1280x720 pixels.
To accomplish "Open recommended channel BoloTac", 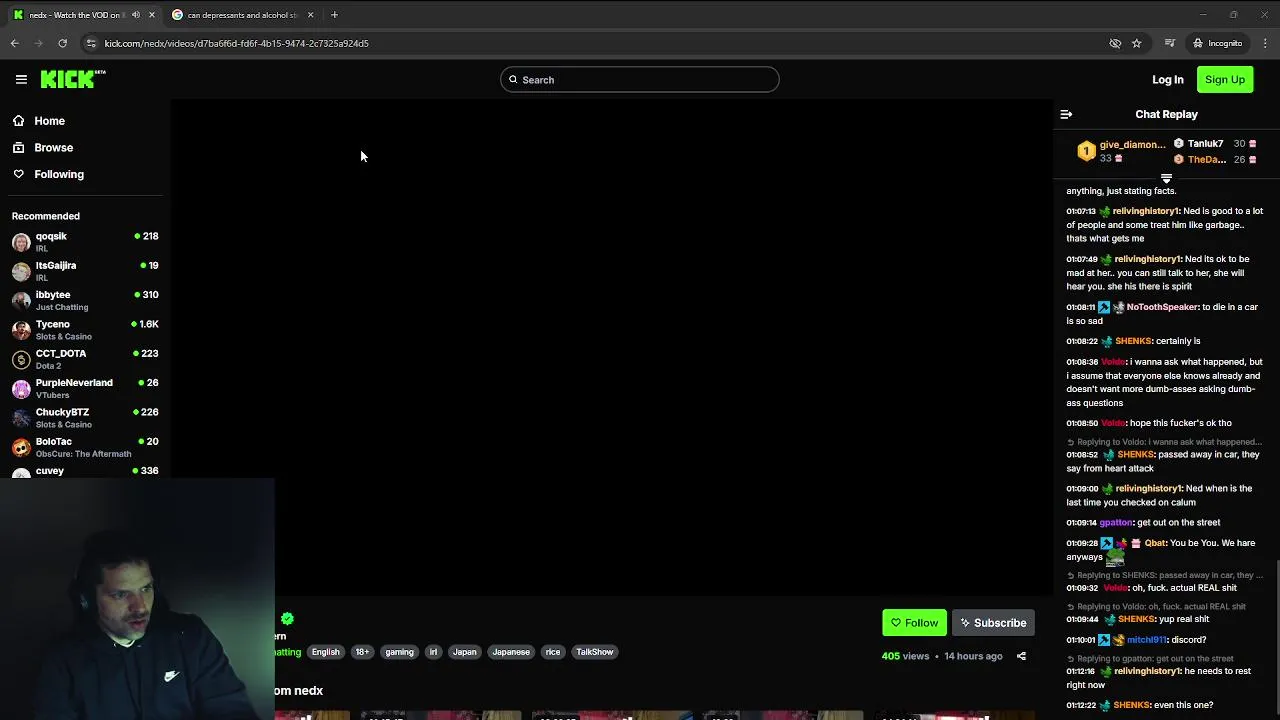I will (x=85, y=447).
